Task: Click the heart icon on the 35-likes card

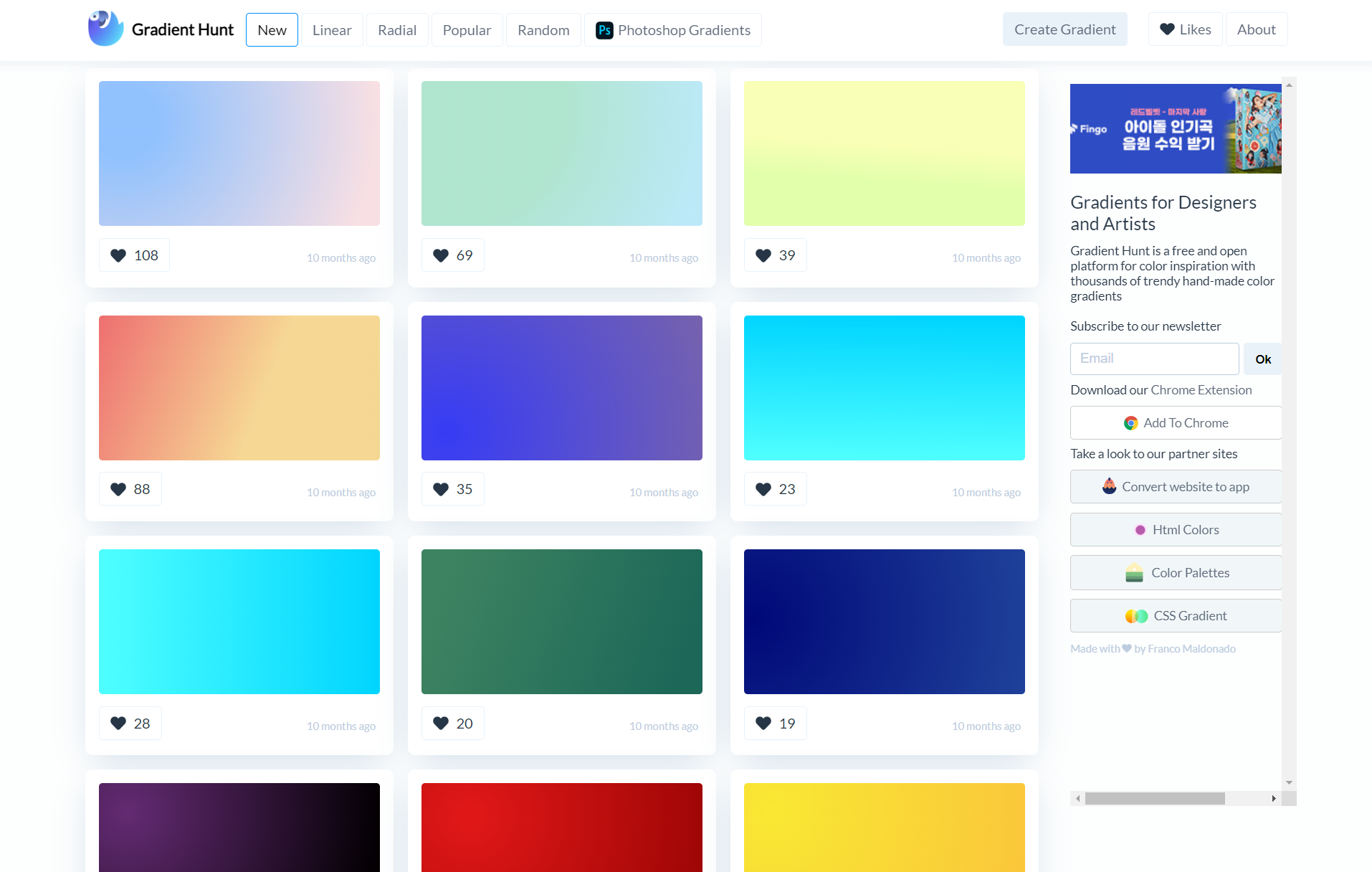Action: pos(441,489)
